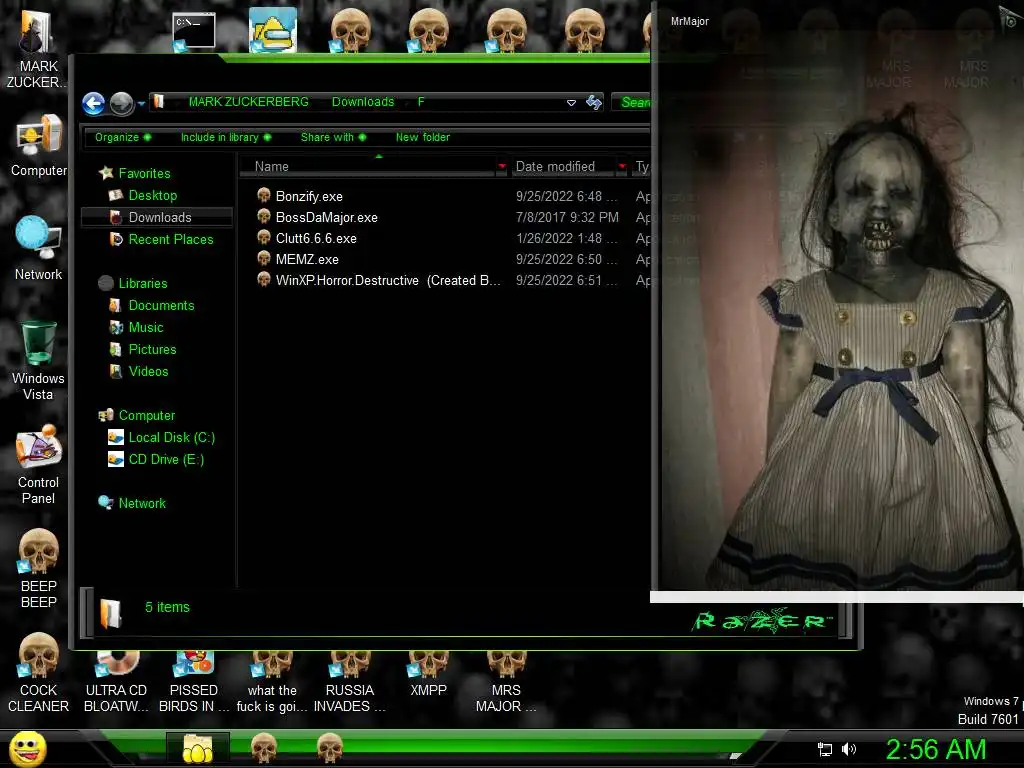The height and width of the screenshot is (768, 1024).
Task: Select Desktop under Favorites
Action: pos(152,195)
